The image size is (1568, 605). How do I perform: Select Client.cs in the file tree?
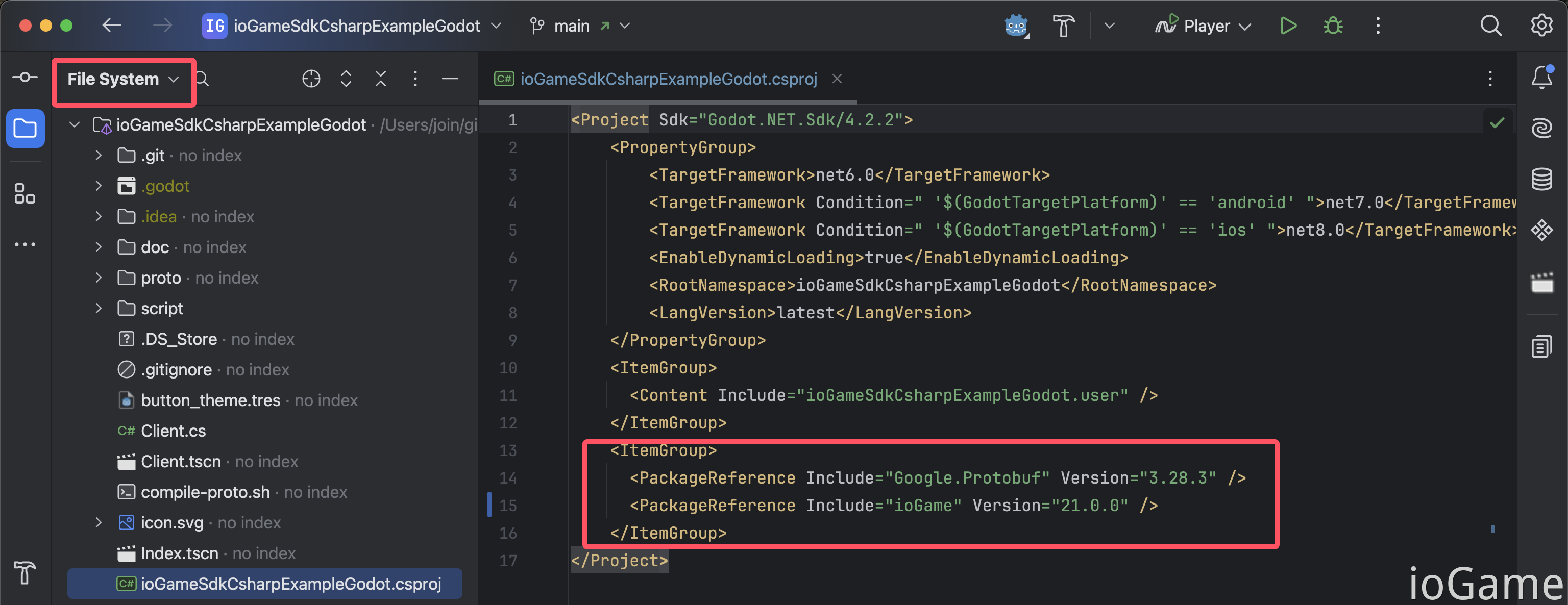tap(173, 431)
